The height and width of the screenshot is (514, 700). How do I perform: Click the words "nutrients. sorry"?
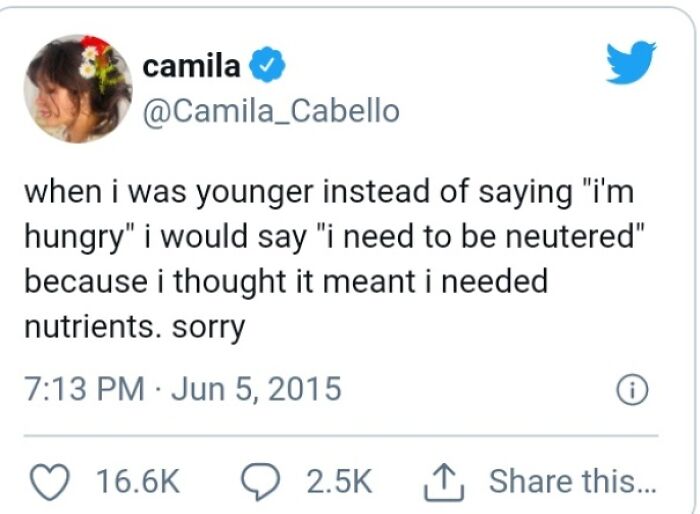pyautogui.click(x=135, y=327)
